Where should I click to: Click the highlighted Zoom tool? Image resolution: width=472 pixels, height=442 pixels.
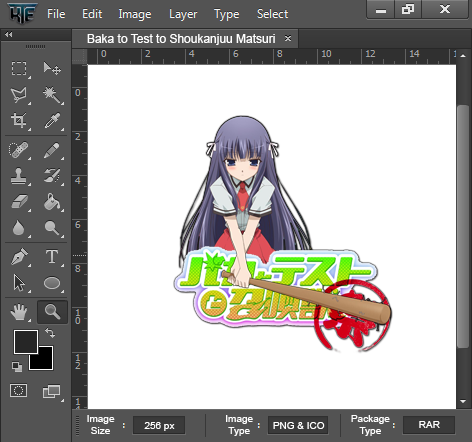[52, 312]
